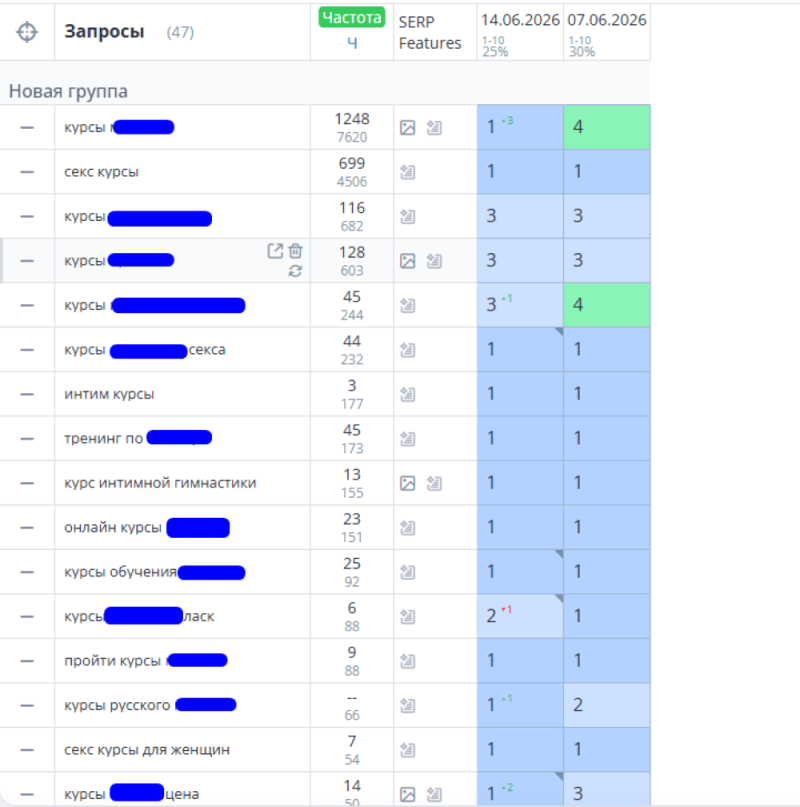The height and width of the screenshot is (807, 800).
Task: Click the snippet icon in the 116 frequency row
Action: [408, 217]
